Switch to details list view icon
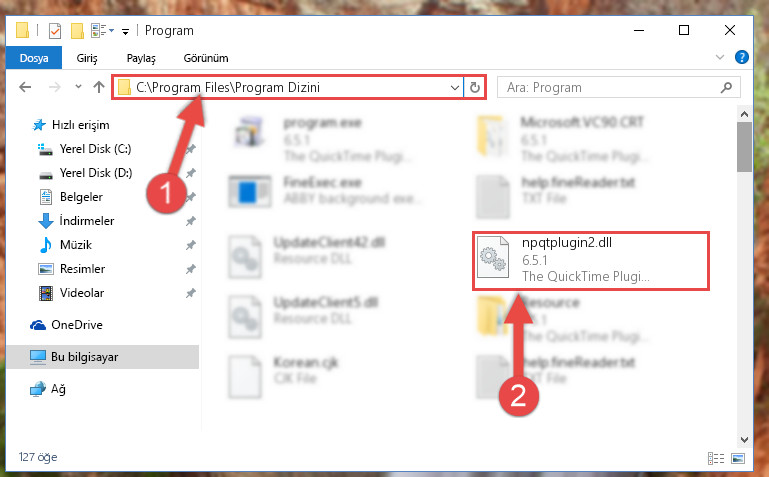769x477 pixels. point(716,458)
